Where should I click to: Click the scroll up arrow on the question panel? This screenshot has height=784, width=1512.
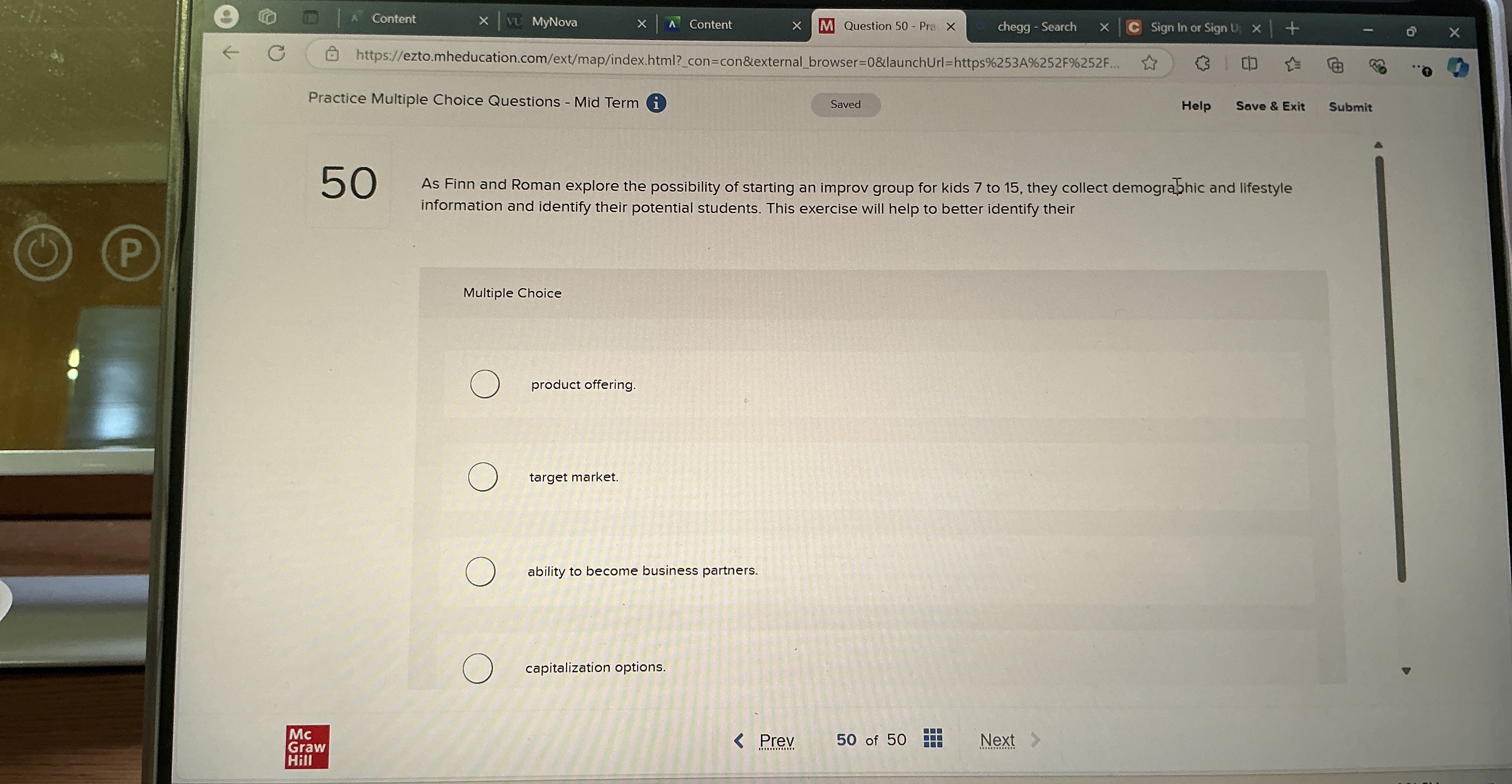tap(1379, 145)
